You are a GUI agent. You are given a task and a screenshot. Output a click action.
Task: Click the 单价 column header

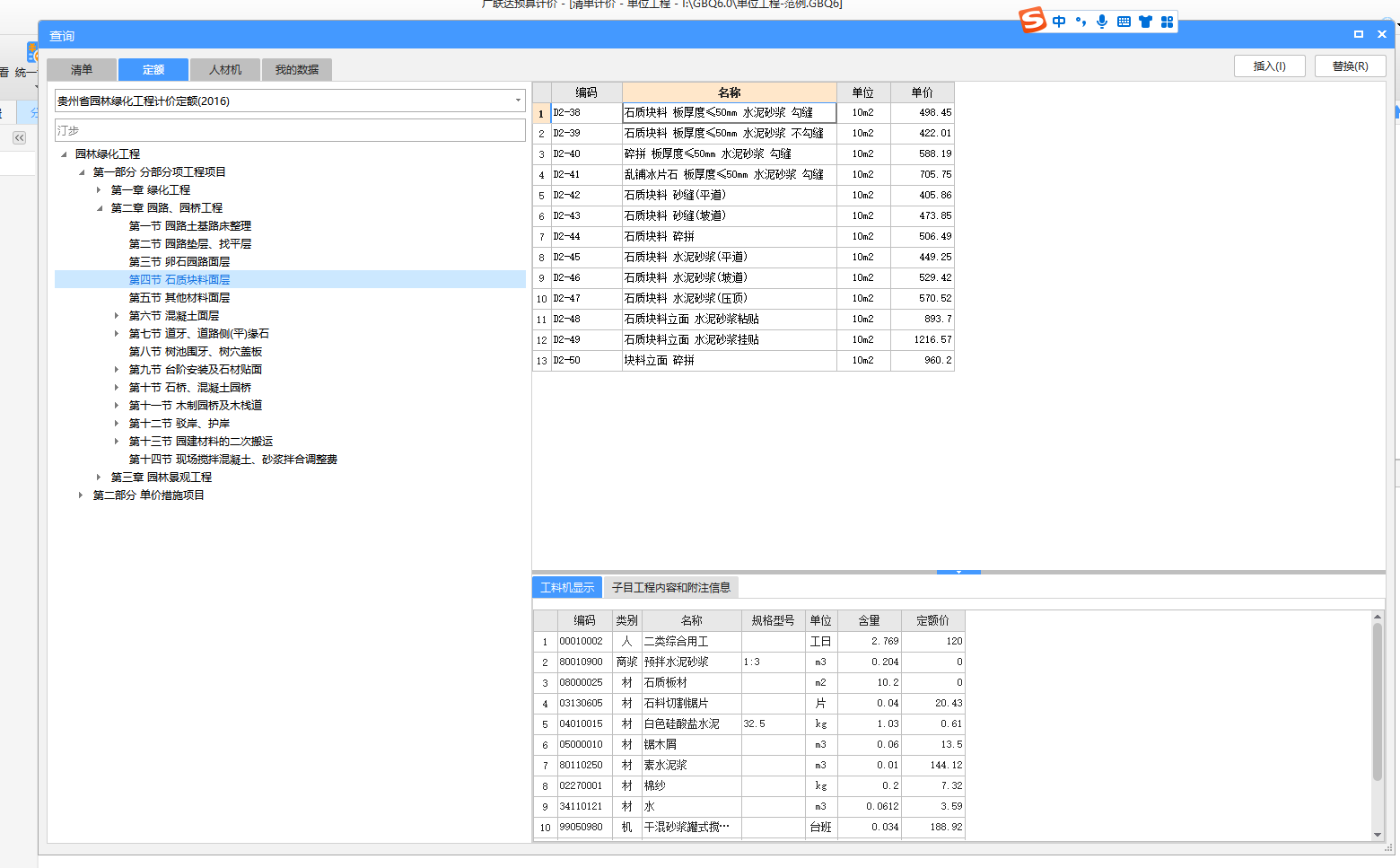tap(923, 92)
